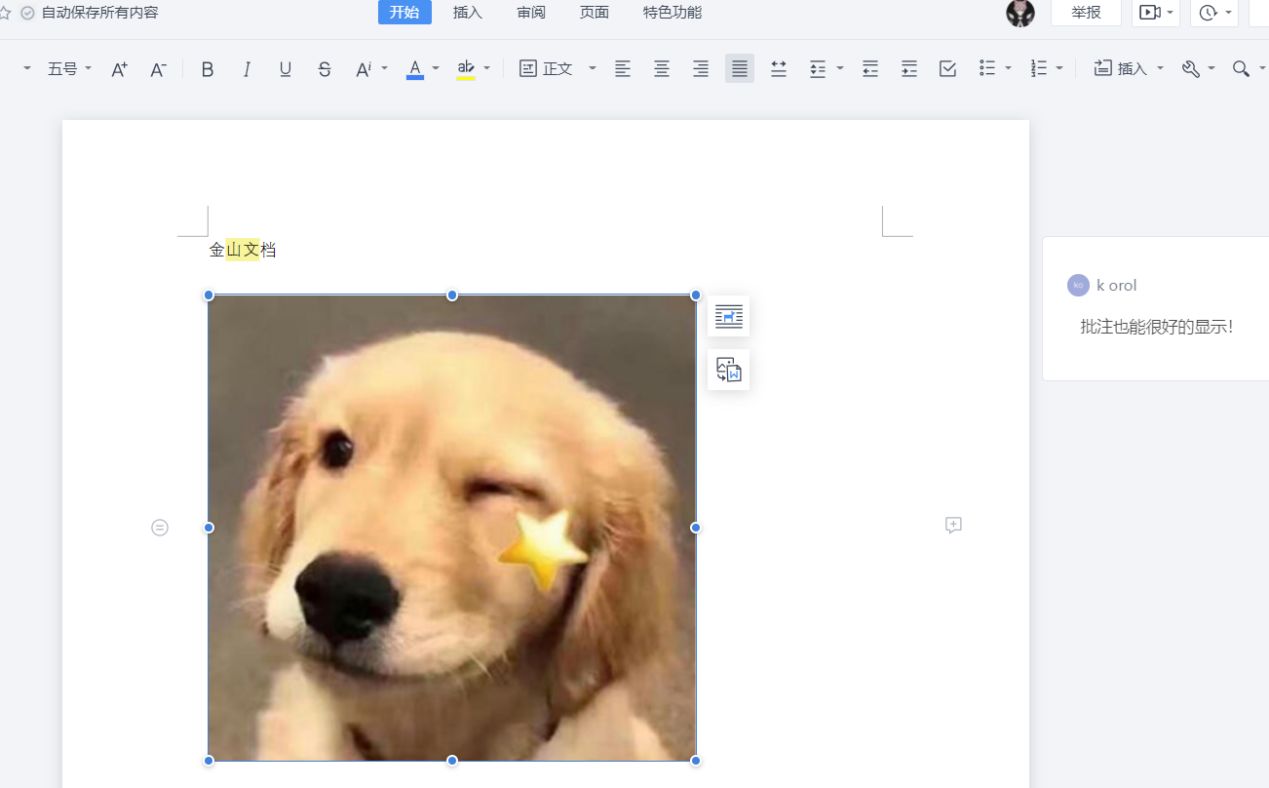Click the top-left image resize handle
Image resolution: width=1269 pixels, height=788 pixels.
click(209, 295)
